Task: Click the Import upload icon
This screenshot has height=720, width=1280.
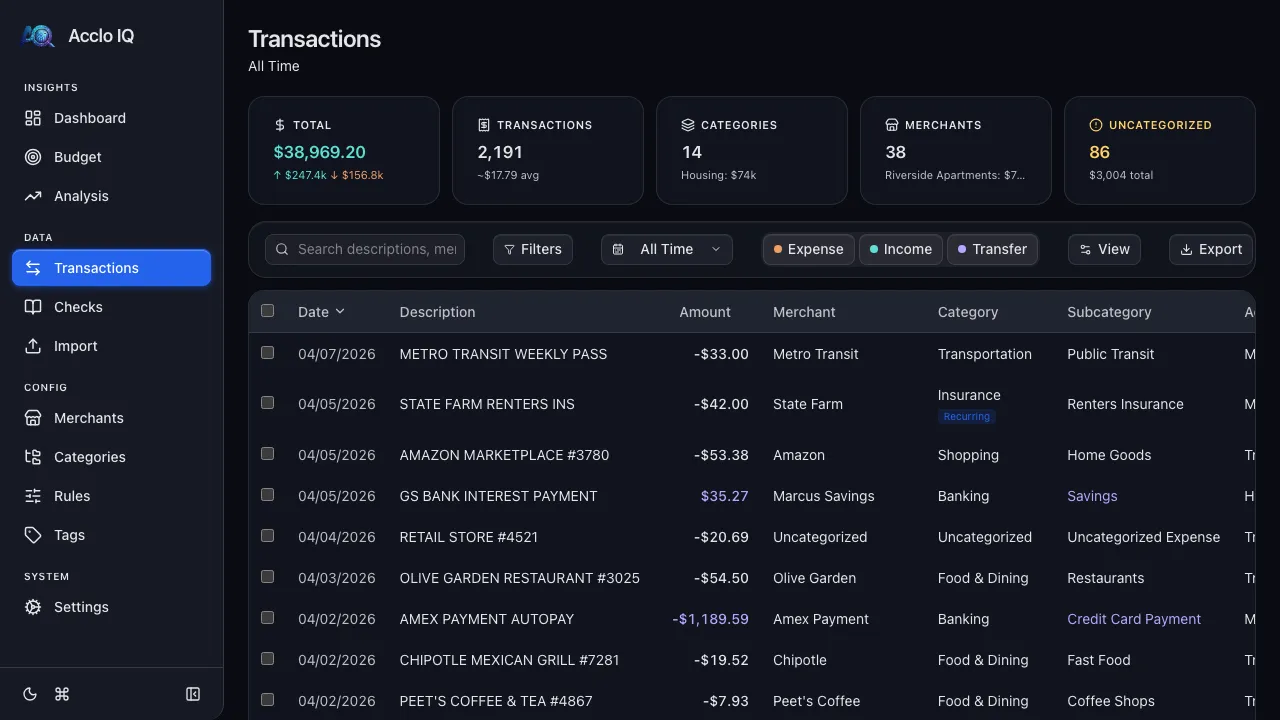Action: tap(33, 346)
